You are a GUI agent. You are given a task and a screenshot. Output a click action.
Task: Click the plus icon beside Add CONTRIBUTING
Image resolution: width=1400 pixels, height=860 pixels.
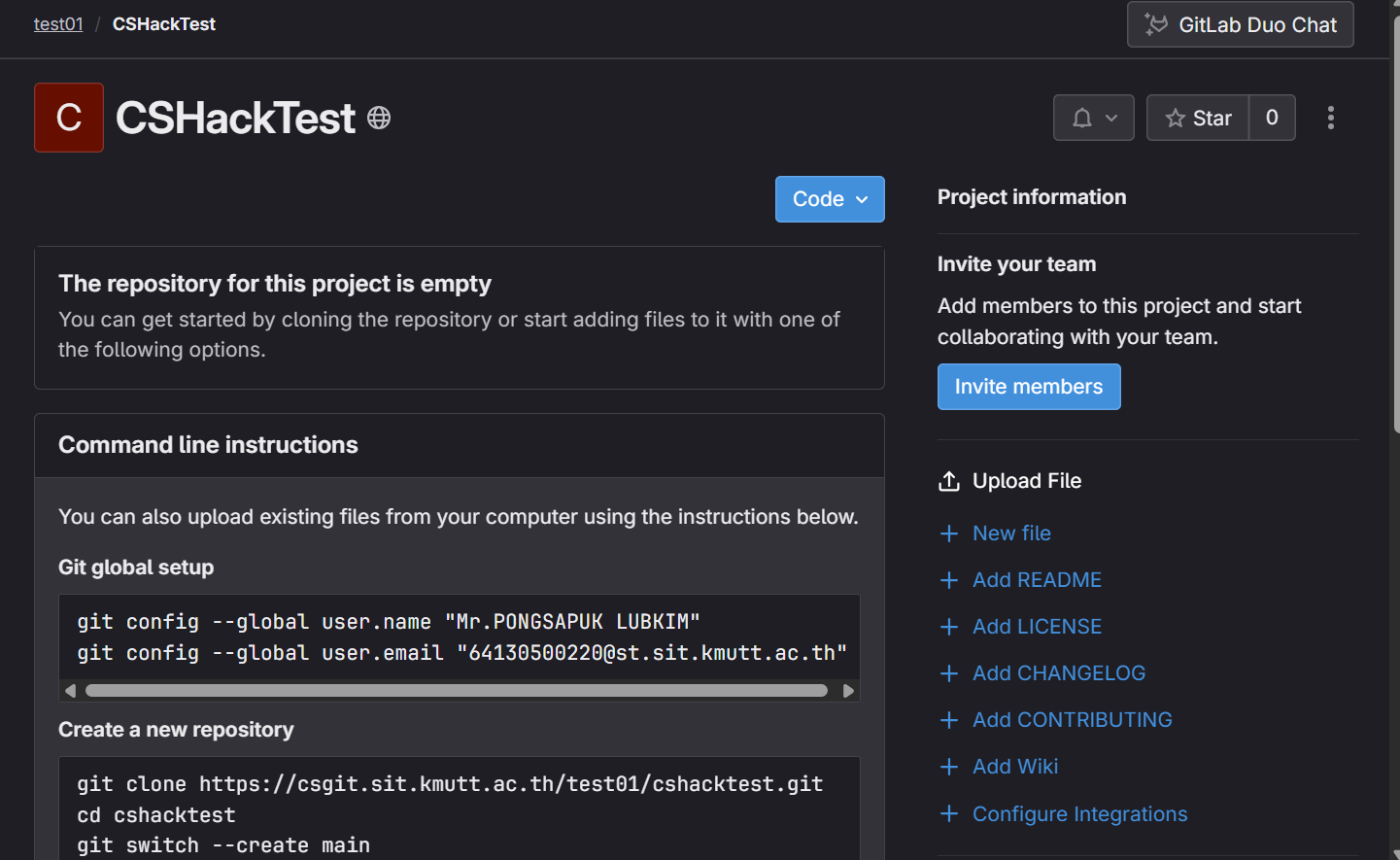point(949,720)
